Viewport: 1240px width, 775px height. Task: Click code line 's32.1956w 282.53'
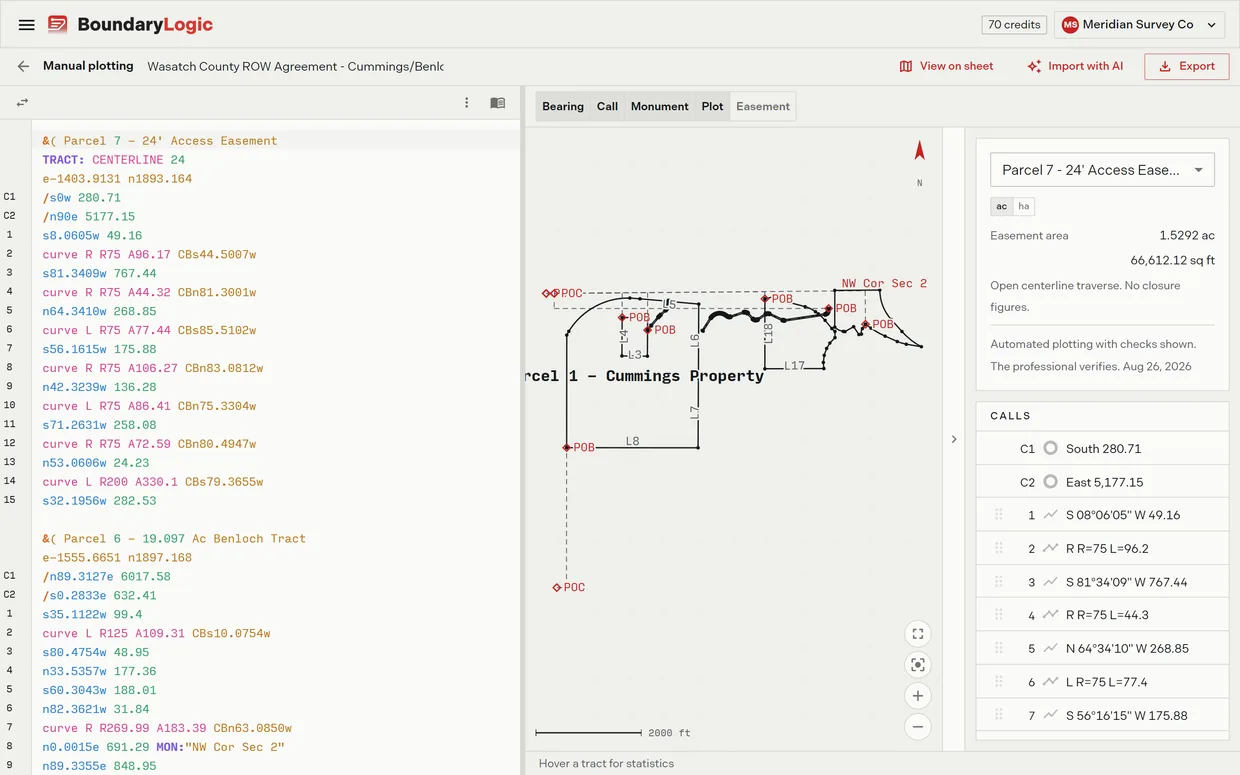pos(99,501)
